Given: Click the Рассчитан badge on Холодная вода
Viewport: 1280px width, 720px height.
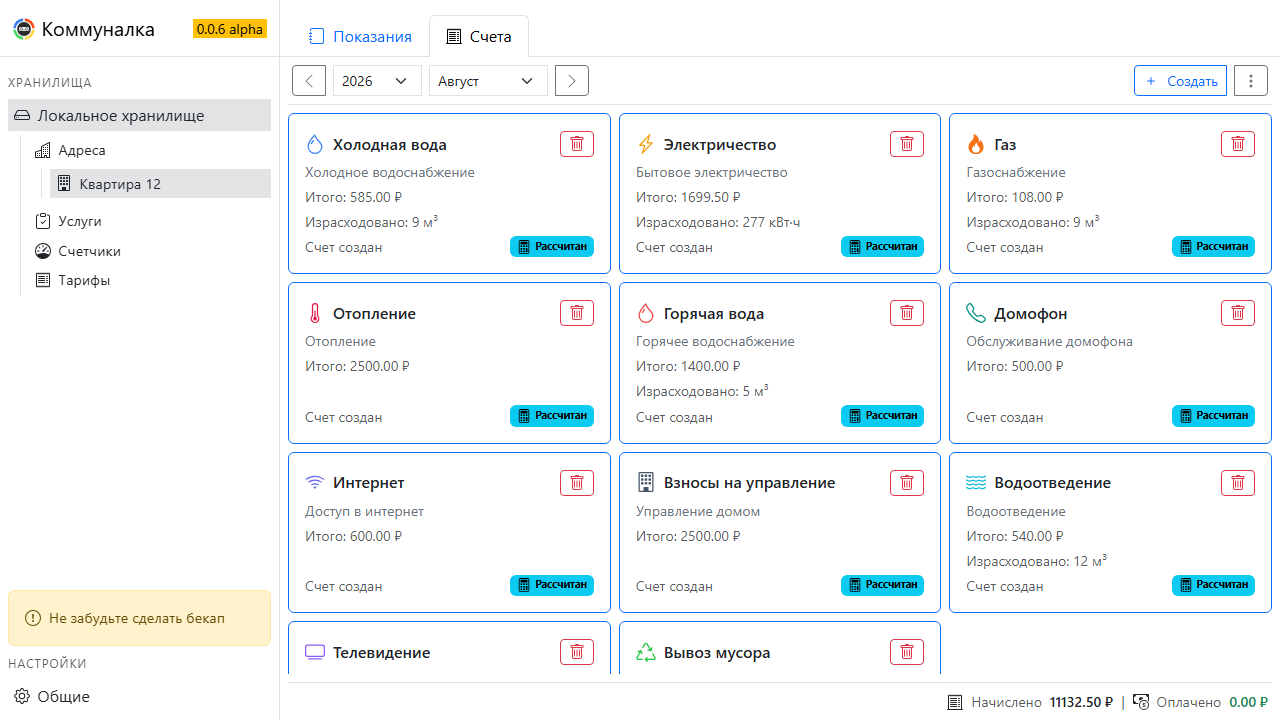Looking at the screenshot, I should point(552,246).
